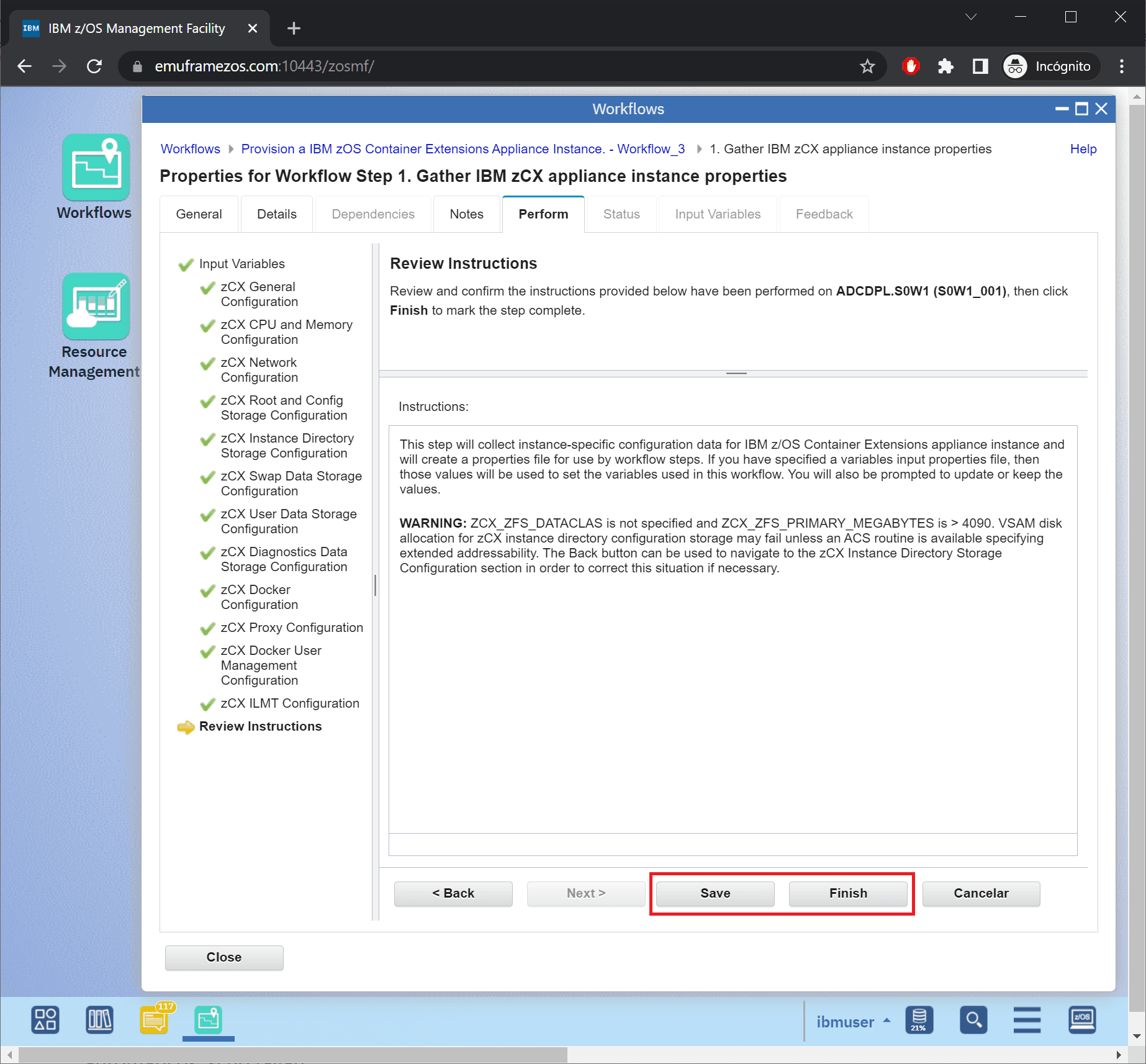Open the storage usage 21% icon
Viewport: 1146px width, 1064px height.
coord(919,1020)
